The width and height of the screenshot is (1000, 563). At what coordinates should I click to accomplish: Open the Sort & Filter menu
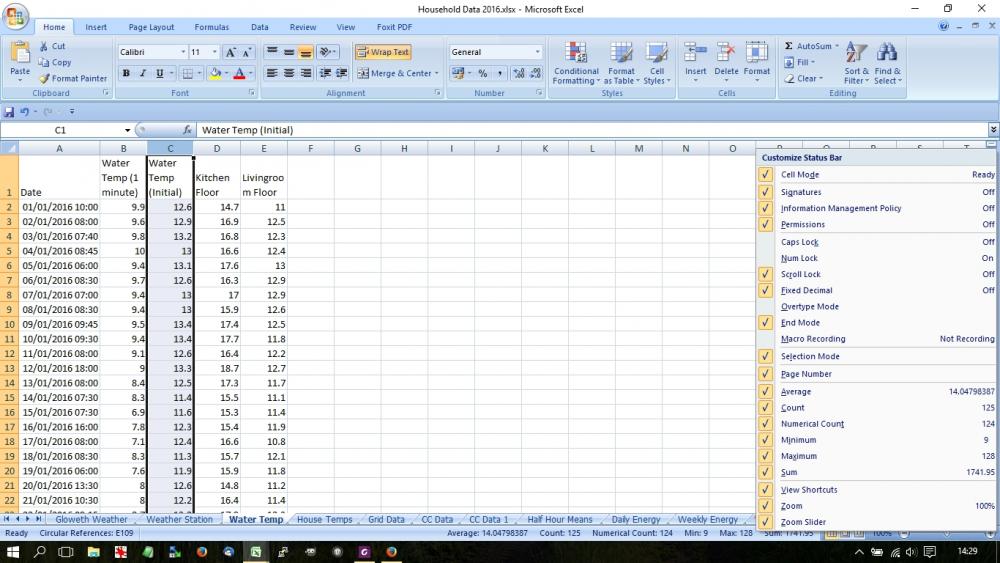(x=857, y=63)
